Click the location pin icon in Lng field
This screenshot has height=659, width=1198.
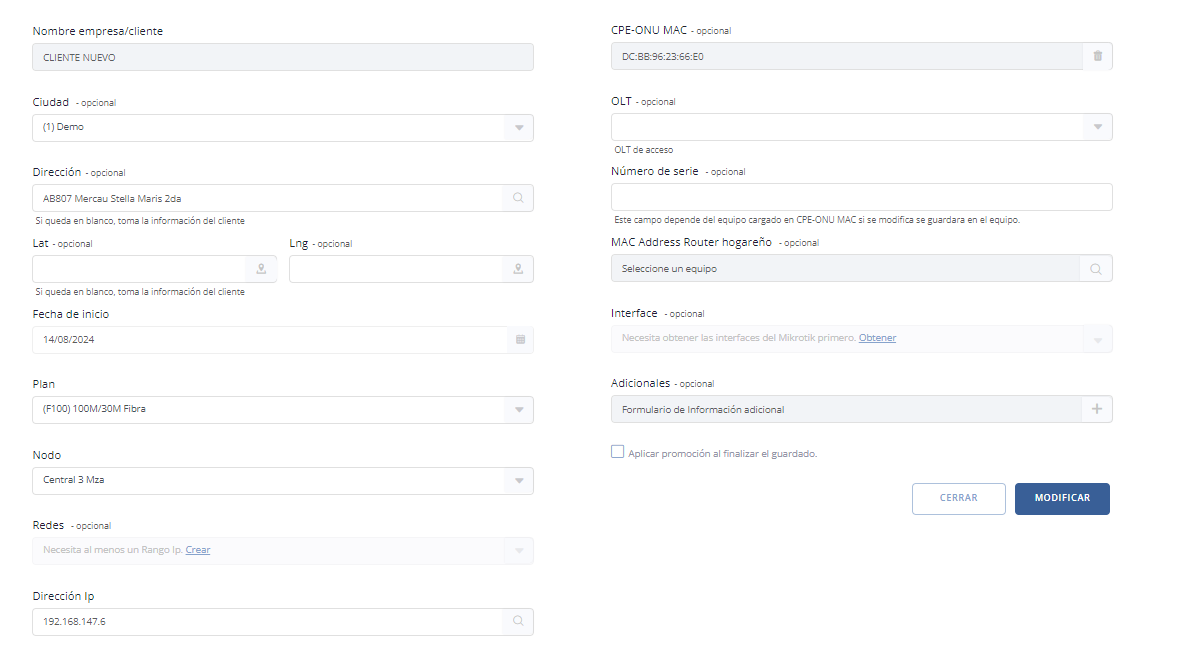tap(518, 269)
